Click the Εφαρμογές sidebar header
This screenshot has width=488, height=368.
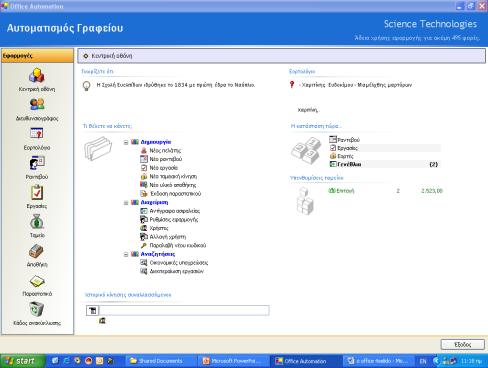click(x=37, y=56)
